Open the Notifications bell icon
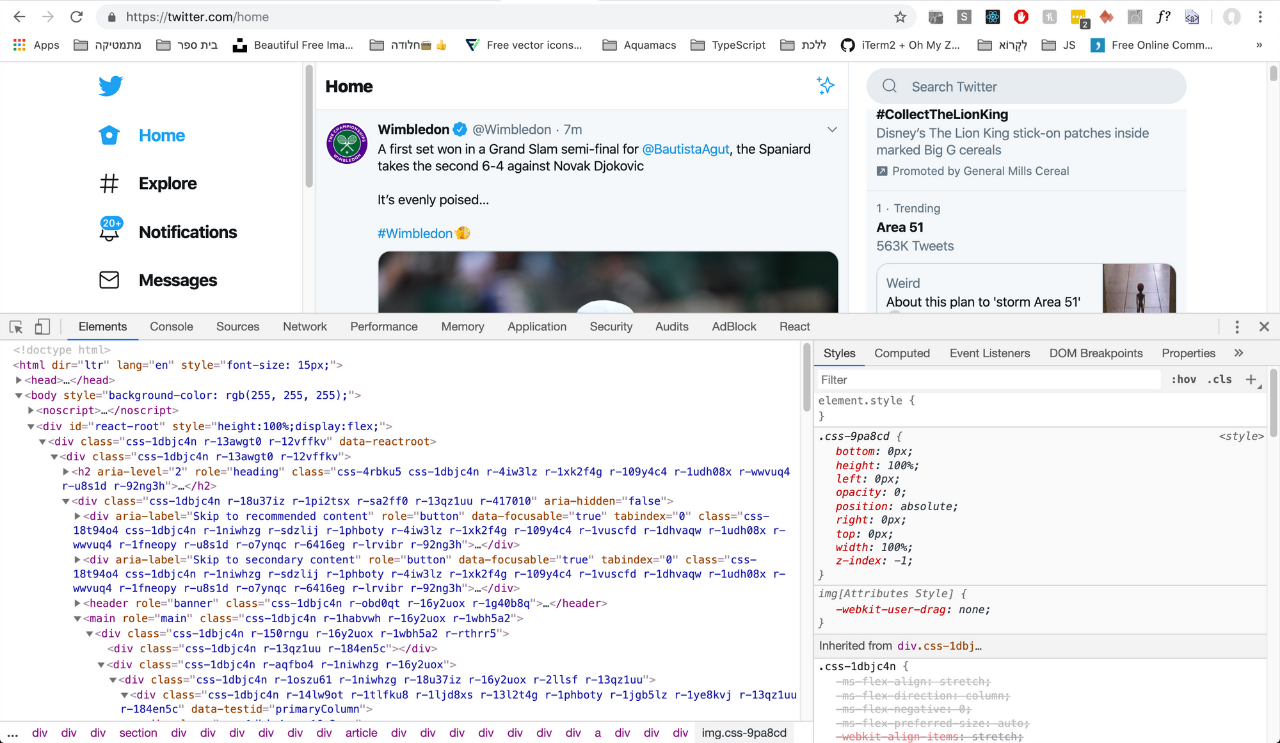Screen dimensions: 1280x743 [110, 229]
